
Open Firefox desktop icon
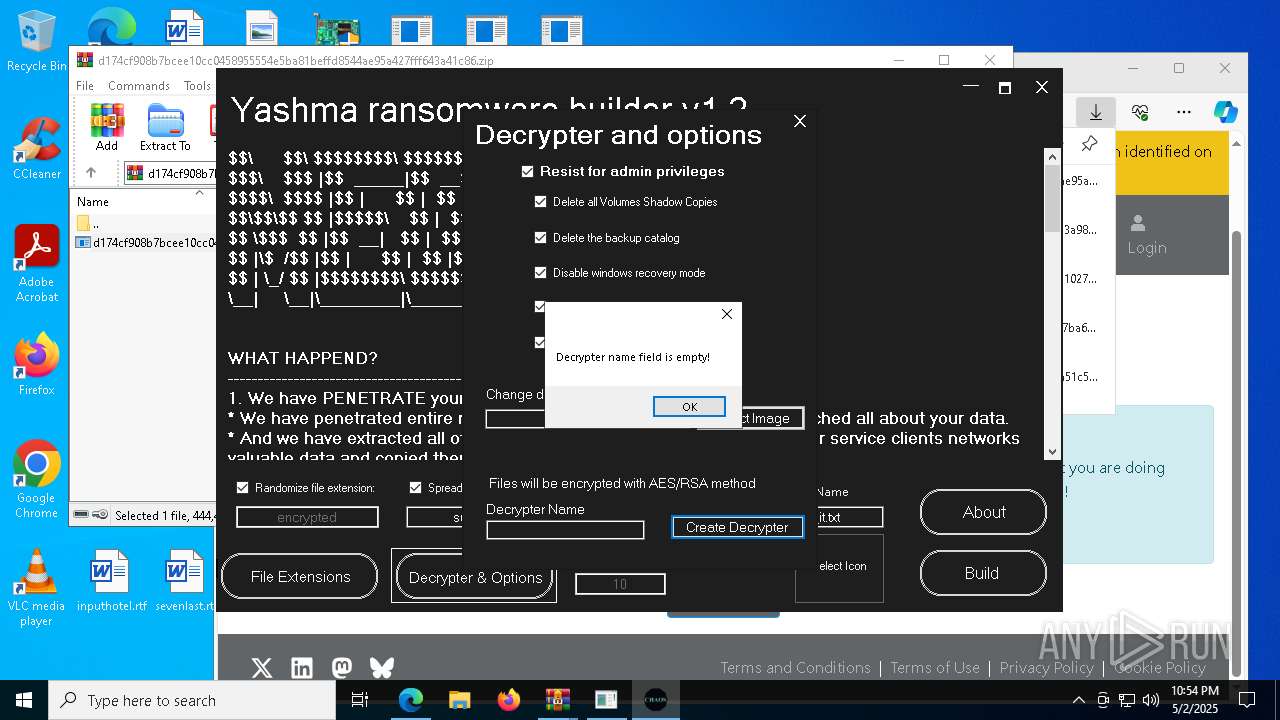click(x=37, y=364)
